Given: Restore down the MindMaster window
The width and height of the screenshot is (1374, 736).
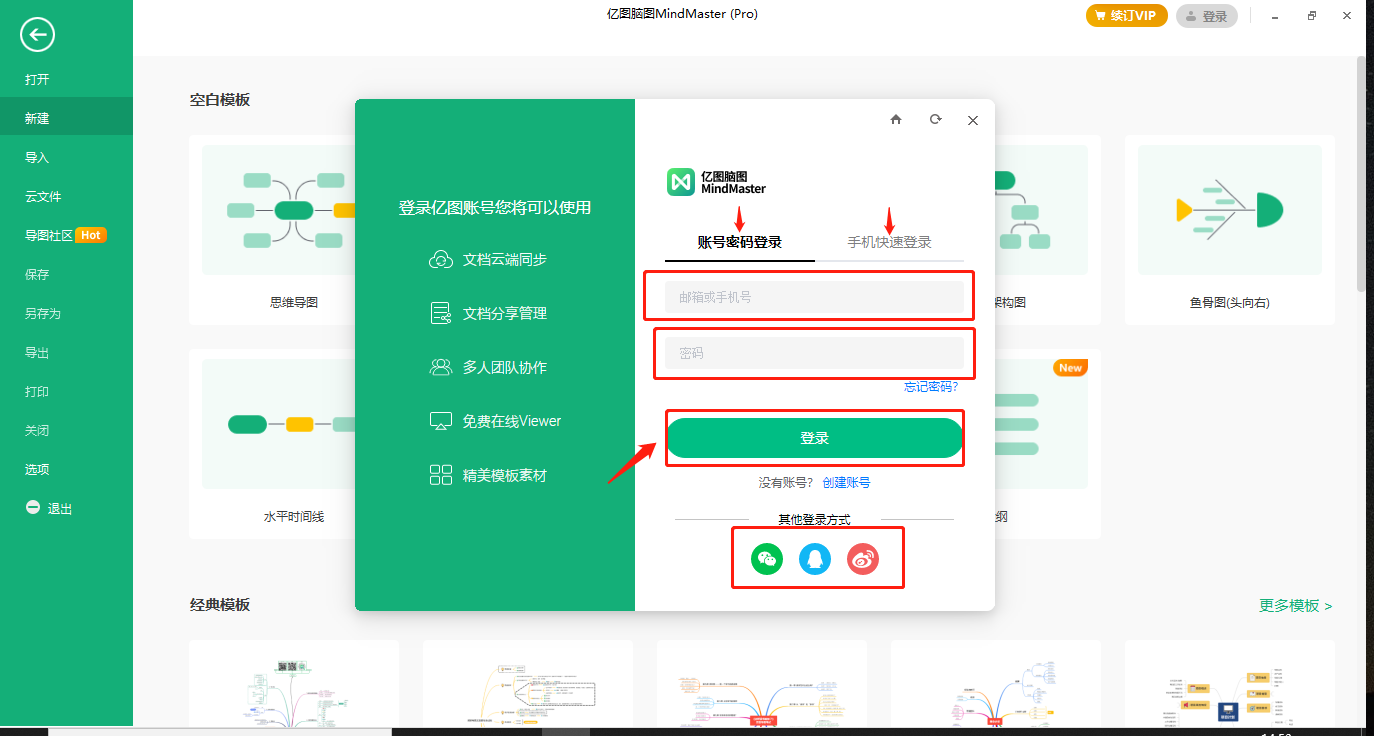Looking at the screenshot, I should pos(1311,16).
